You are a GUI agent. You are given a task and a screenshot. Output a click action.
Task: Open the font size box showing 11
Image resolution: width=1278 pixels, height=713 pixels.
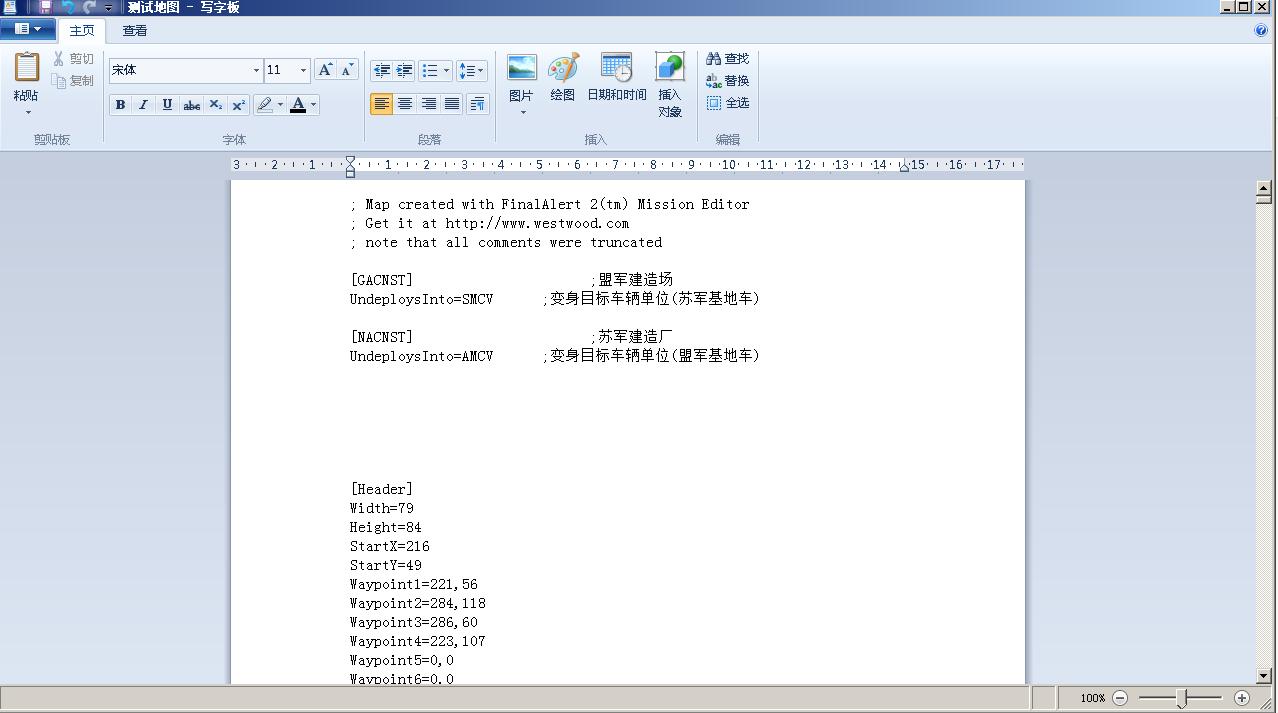[286, 70]
